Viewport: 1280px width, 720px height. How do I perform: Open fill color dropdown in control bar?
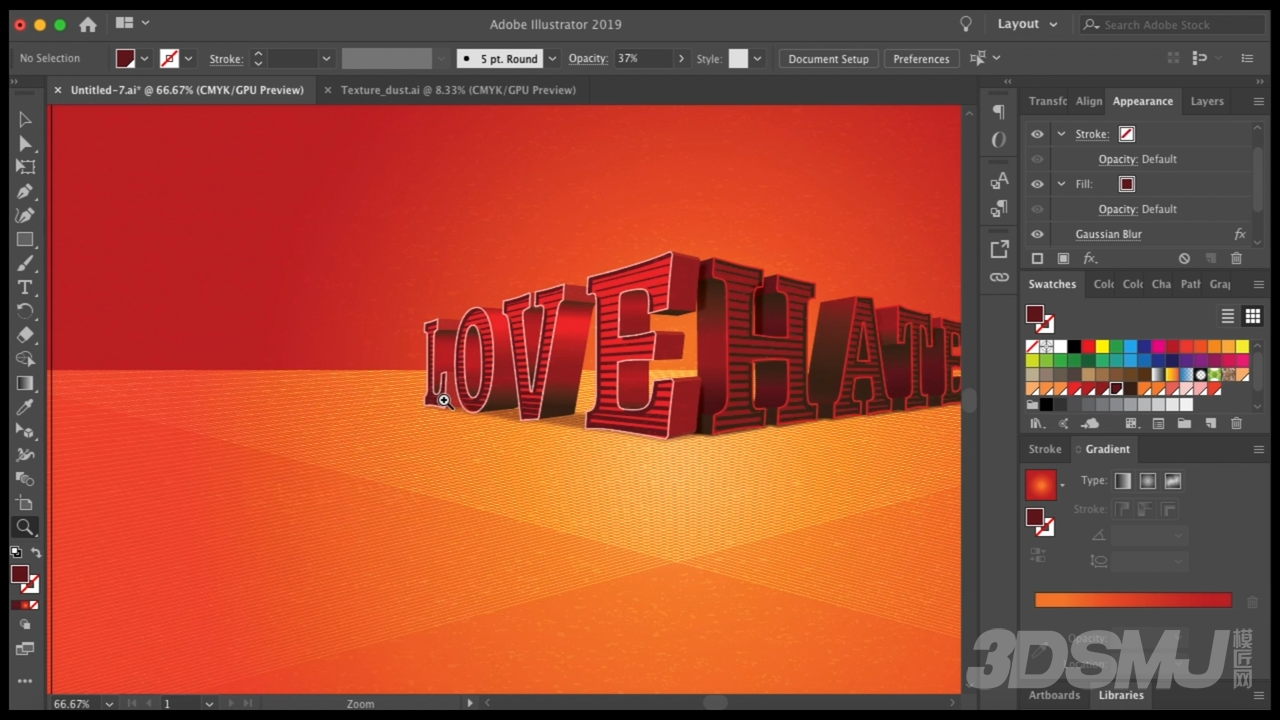(144, 58)
